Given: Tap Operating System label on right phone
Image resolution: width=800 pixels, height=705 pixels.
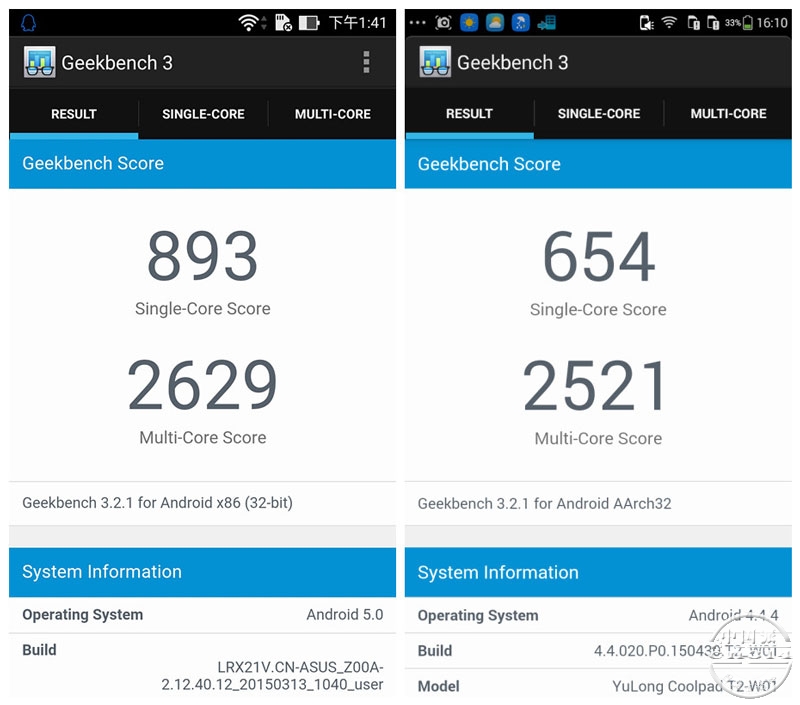Looking at the screenshot, I should (x=478, y=616).
